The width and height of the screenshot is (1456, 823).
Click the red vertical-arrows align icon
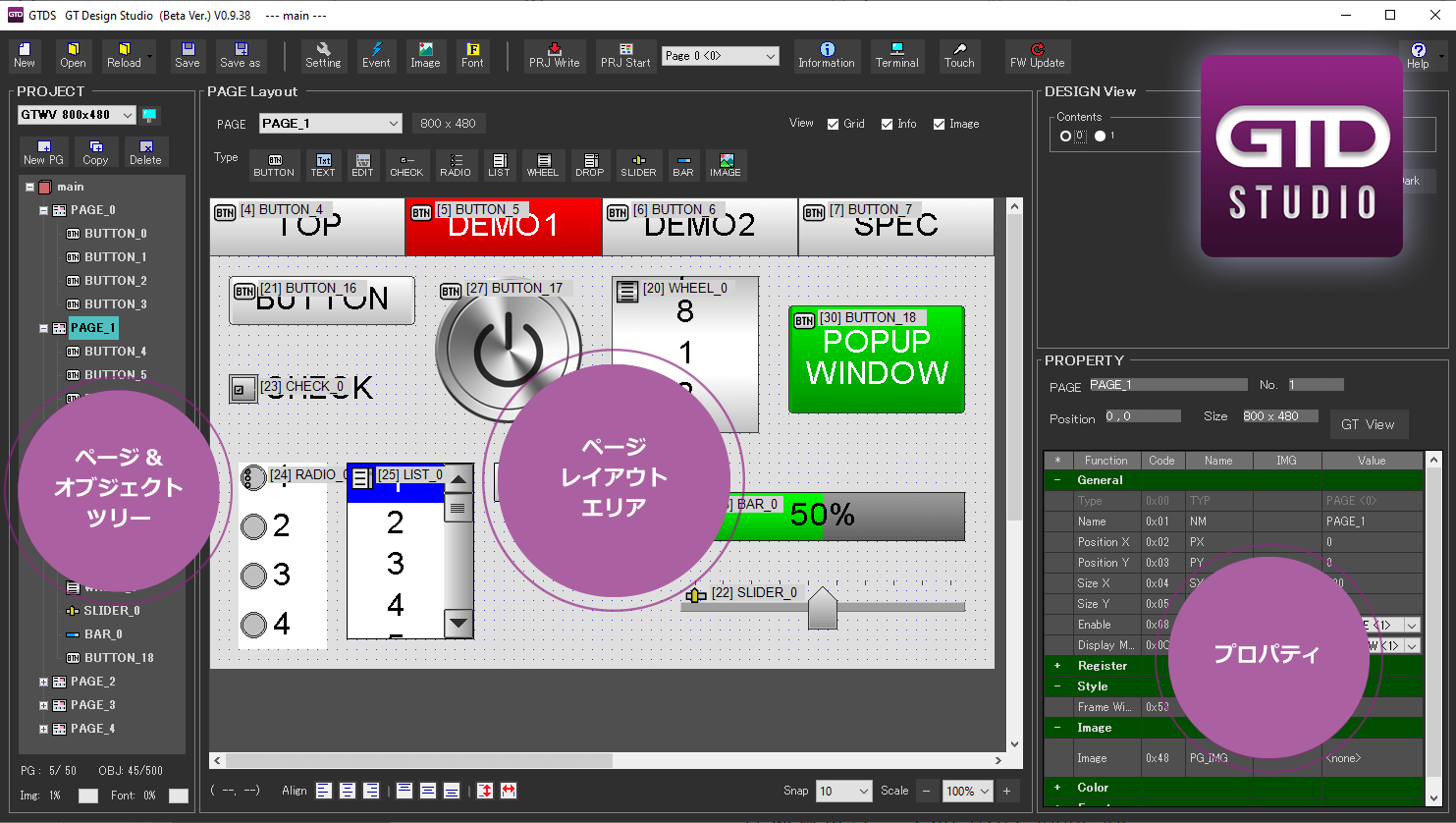[x=485, y=791]
